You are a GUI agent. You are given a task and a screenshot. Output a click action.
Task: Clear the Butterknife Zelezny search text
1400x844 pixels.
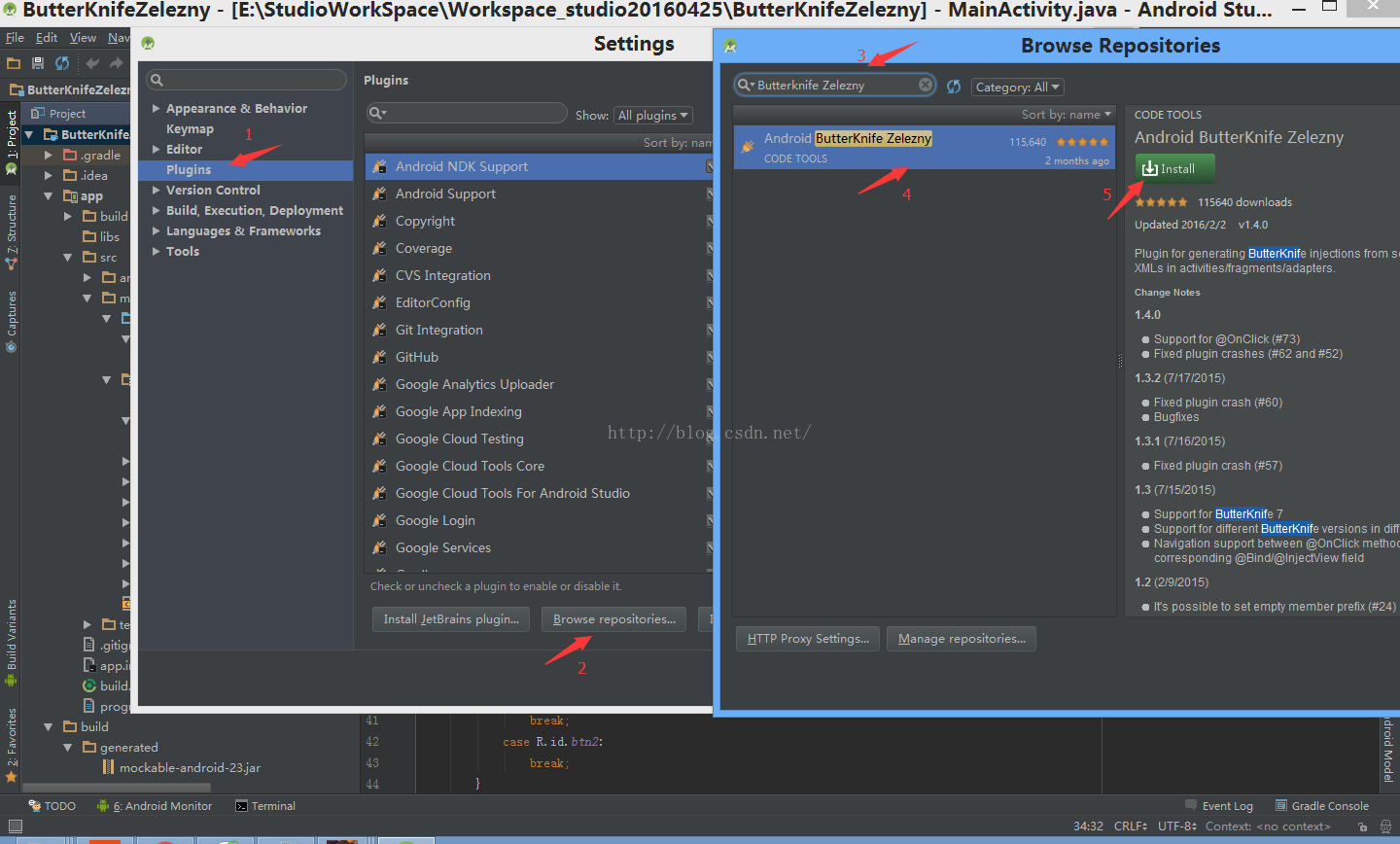pyautogui.click(x=926, y=85)
